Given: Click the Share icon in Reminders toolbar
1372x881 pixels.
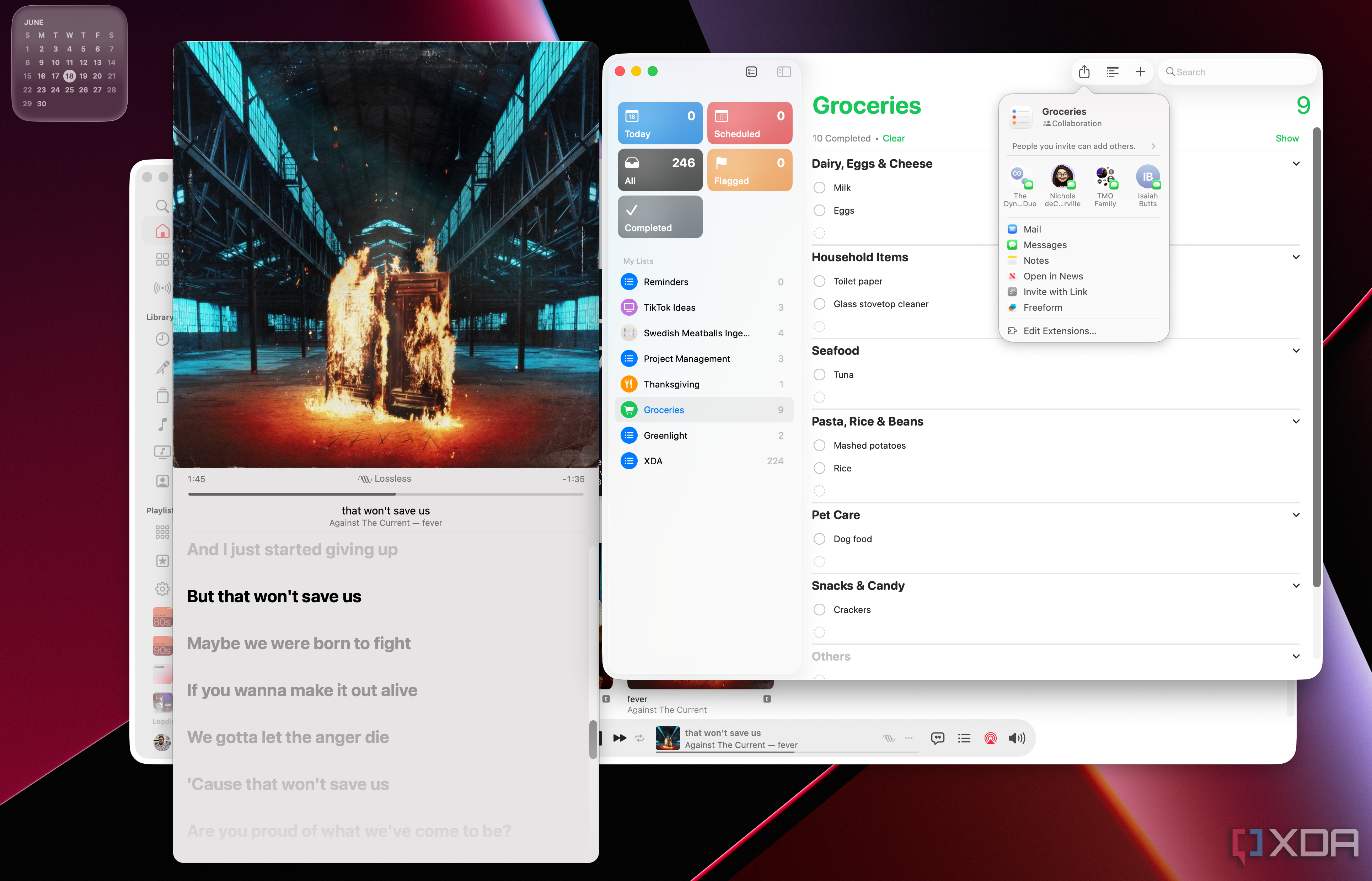Looking at the screenshot, I should tap(1084, 72).
